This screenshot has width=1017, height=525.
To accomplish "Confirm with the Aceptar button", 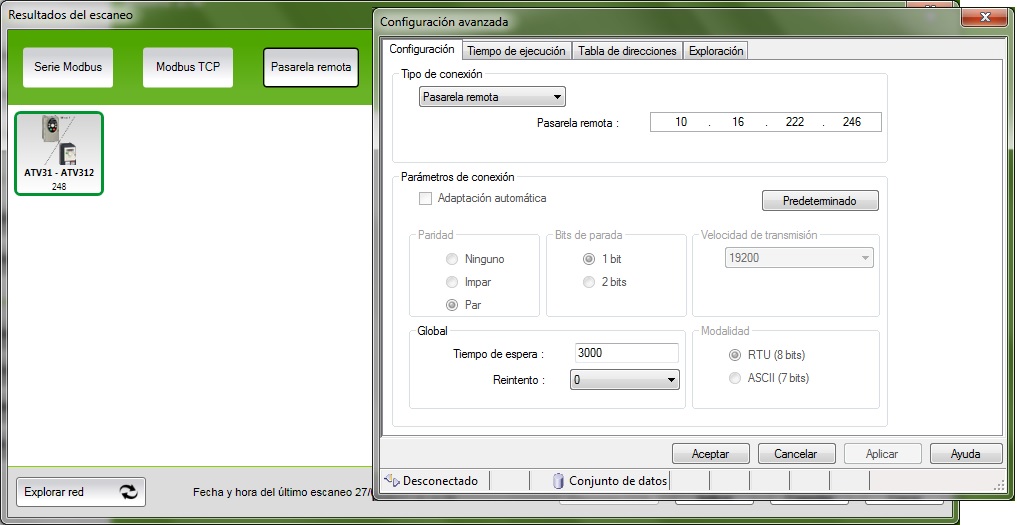I will pos(710,454).
